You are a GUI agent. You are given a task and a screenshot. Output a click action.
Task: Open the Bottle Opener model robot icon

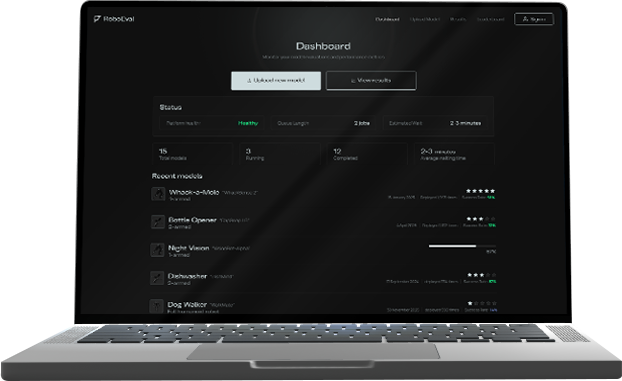click(157, 222)
